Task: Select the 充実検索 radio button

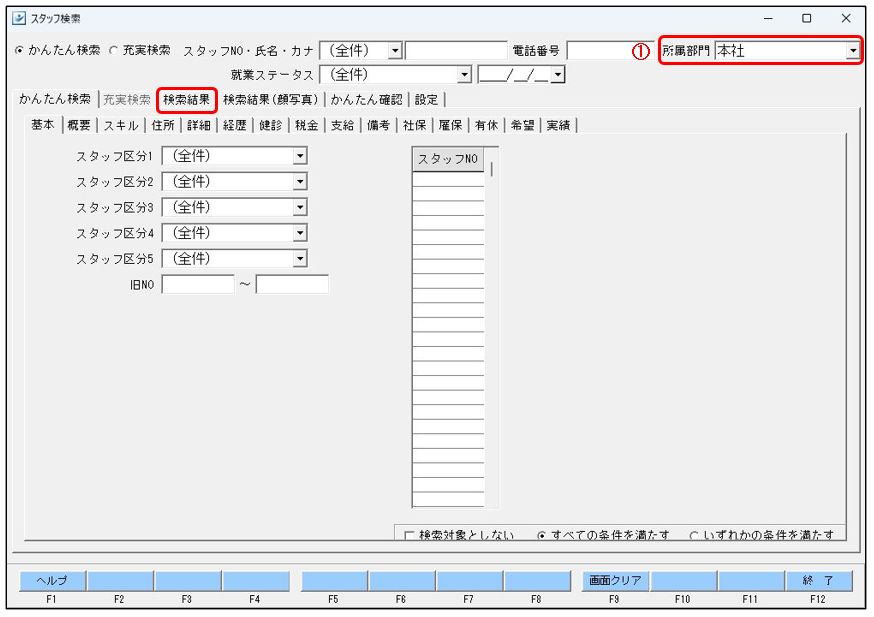Action: [x=114, y=50]
